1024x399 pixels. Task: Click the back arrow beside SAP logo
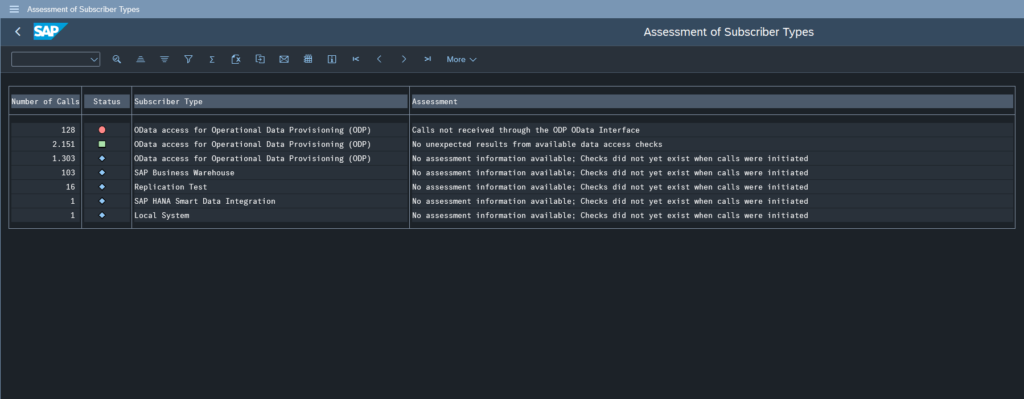point(18,31)
